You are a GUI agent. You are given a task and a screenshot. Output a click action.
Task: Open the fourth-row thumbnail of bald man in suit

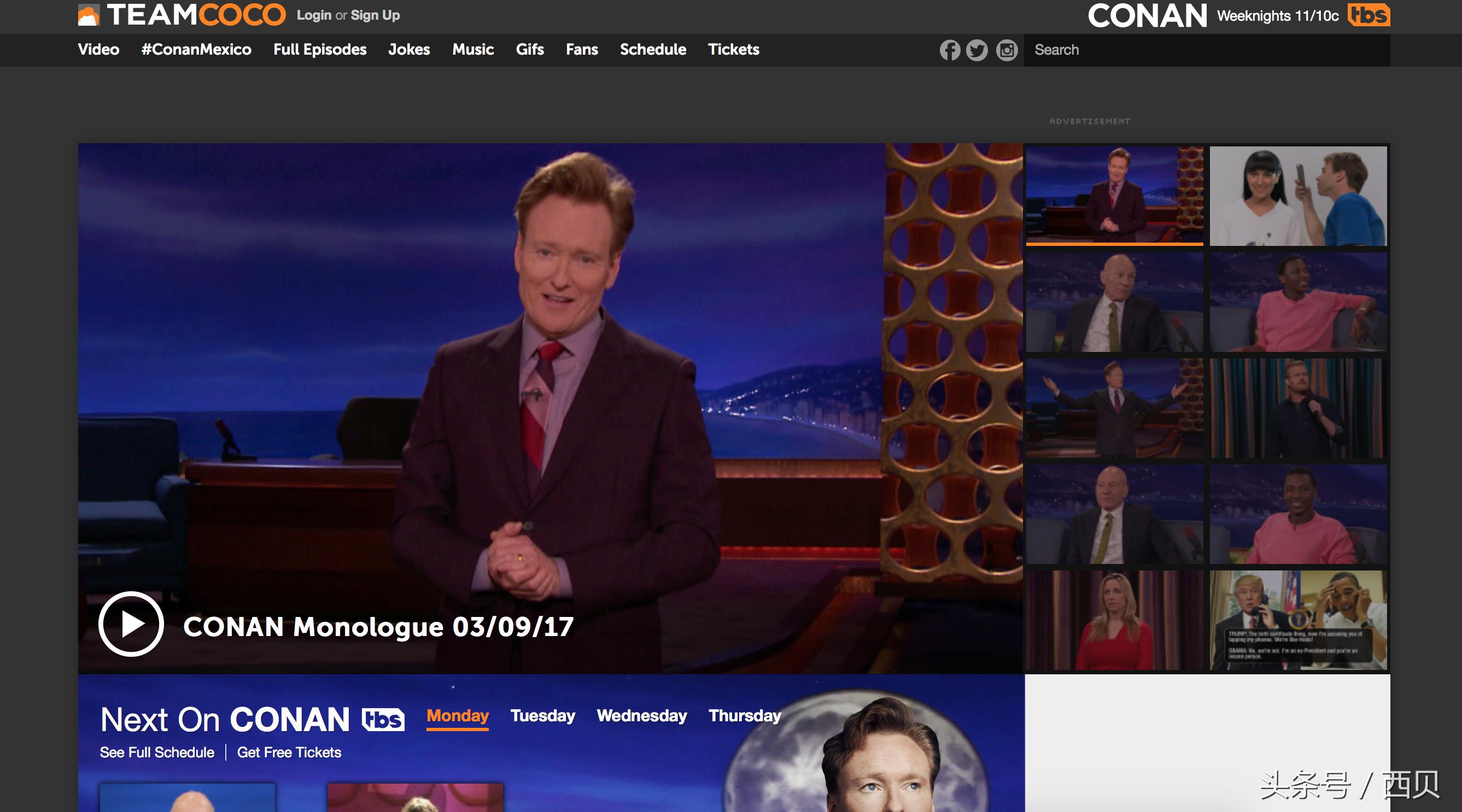1115,514
